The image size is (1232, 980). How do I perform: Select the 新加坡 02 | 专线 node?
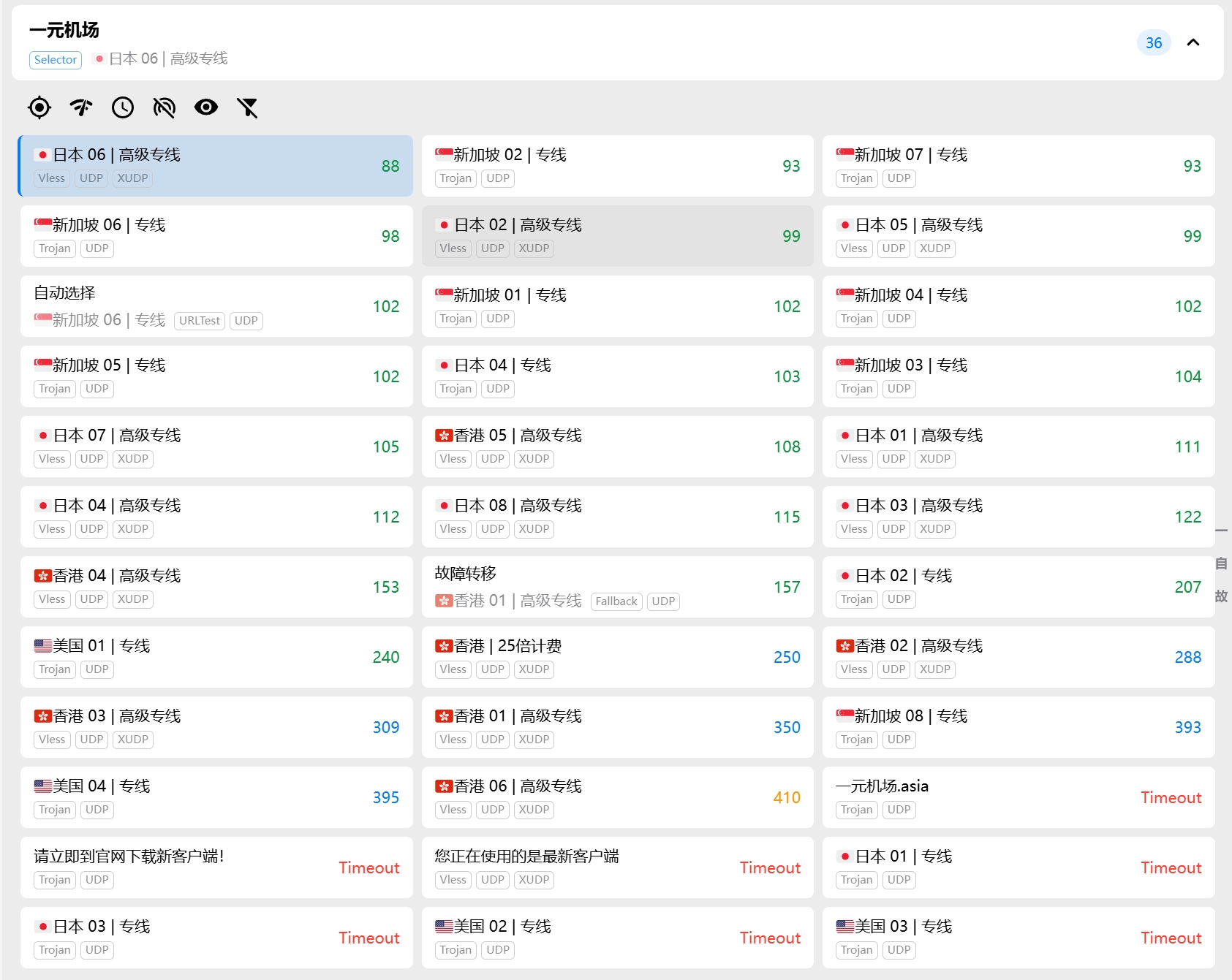point(617,166)
